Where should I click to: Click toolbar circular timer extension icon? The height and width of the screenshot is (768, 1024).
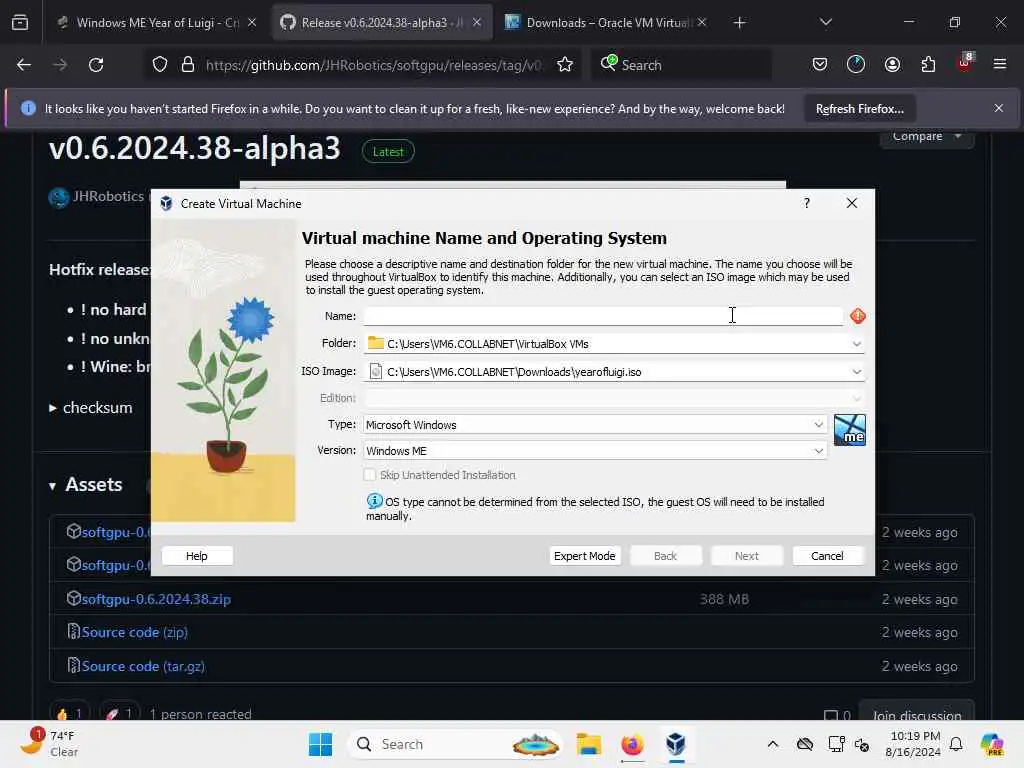tap(856, 65)
